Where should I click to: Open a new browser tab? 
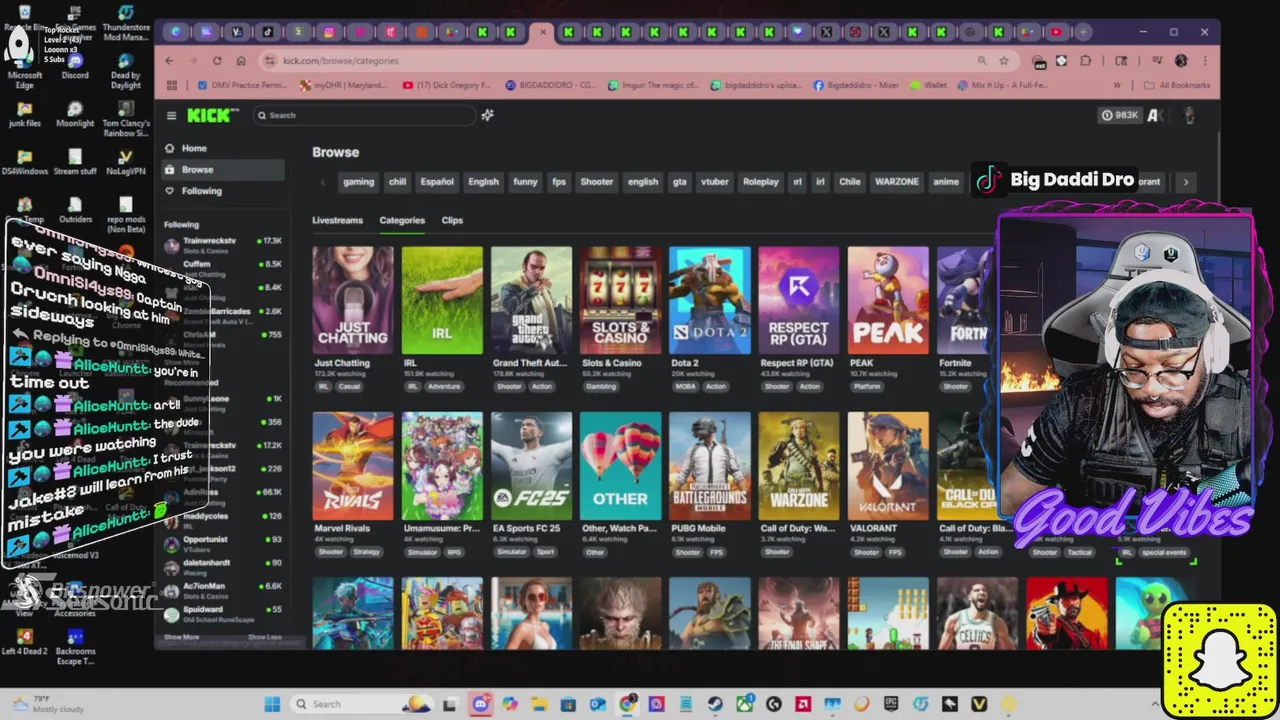click(1083, 32)
